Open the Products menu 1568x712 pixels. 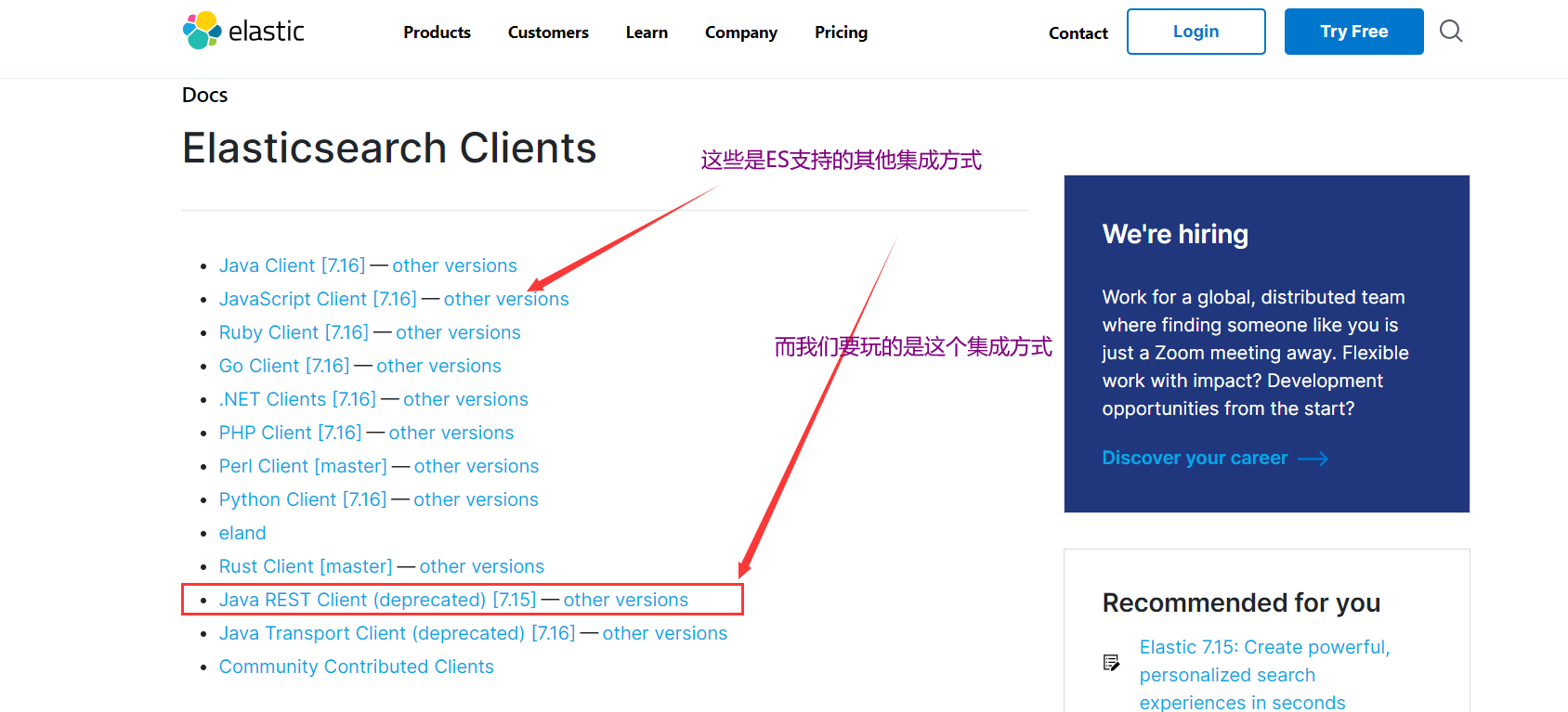(x=437, y=32)
